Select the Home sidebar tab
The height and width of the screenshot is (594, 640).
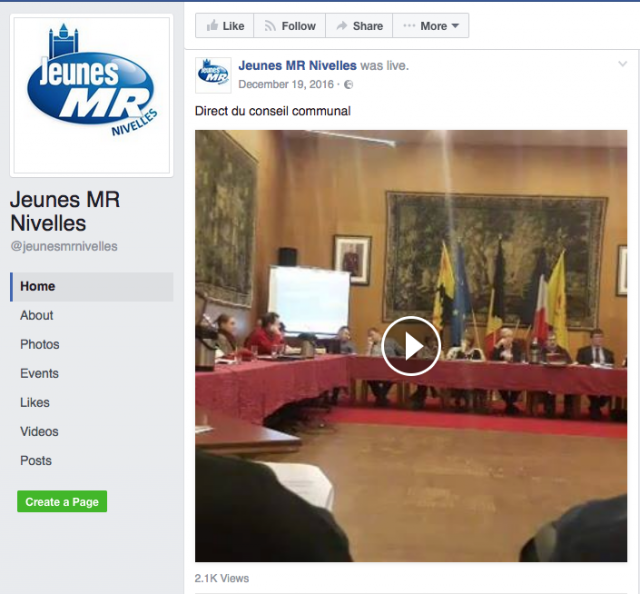coord(38,286)
